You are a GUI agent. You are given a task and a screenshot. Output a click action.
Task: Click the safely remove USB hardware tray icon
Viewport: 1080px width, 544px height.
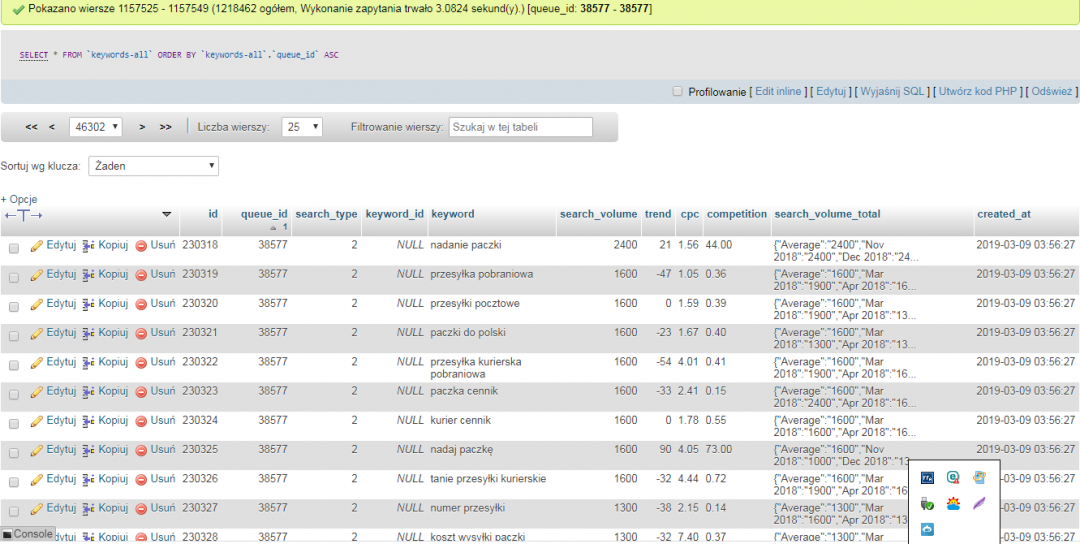coord(927,503)
